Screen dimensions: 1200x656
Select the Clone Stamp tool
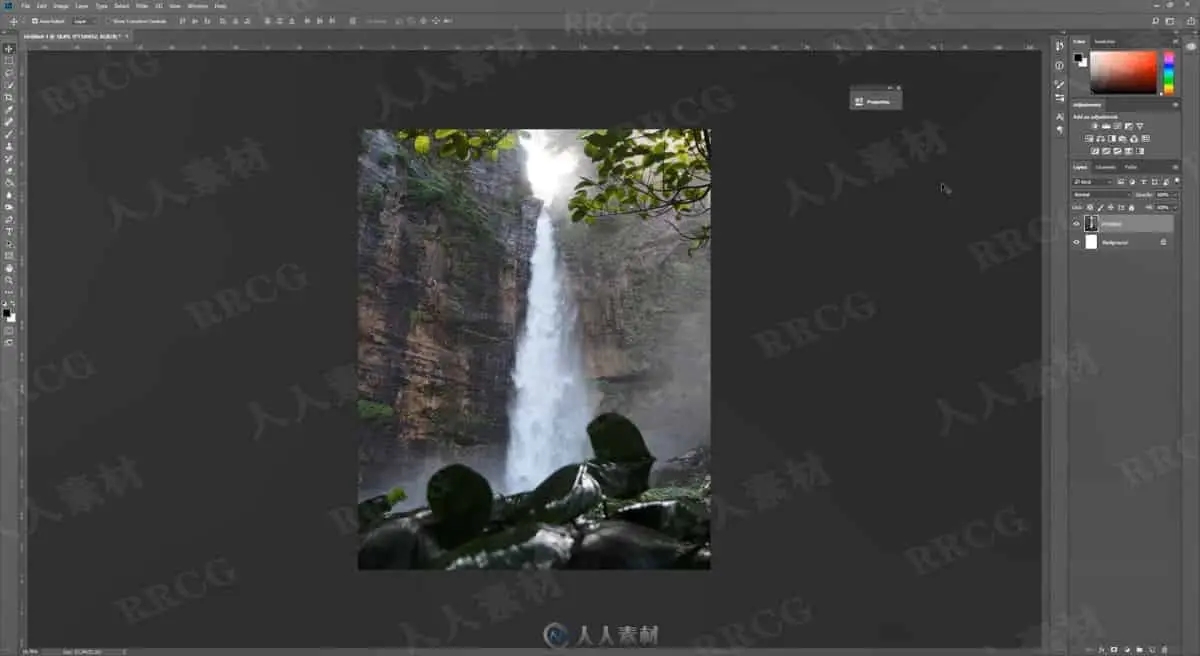click(9, 146)
